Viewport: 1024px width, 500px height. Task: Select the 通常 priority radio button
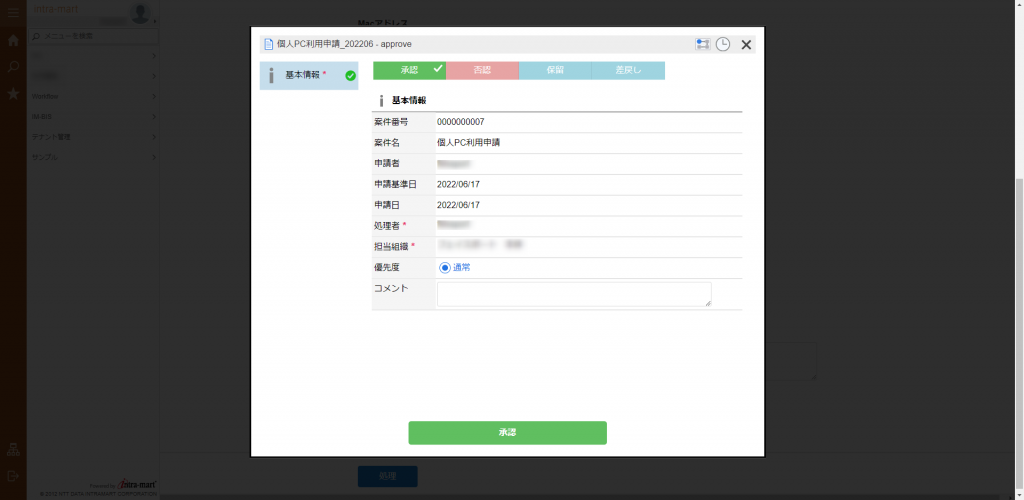(445, 268)
